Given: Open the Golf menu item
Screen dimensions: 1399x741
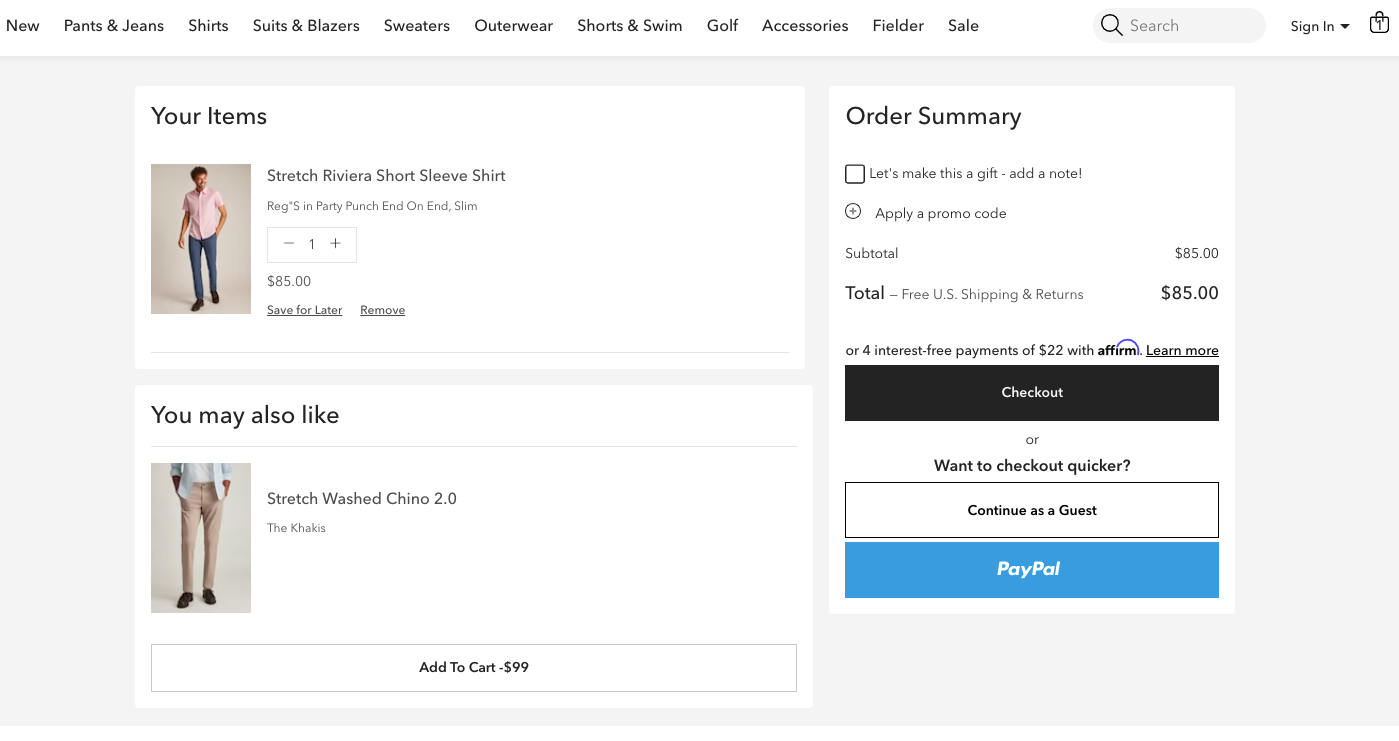Looking at the screenshot, I should [x=722, y=25].
